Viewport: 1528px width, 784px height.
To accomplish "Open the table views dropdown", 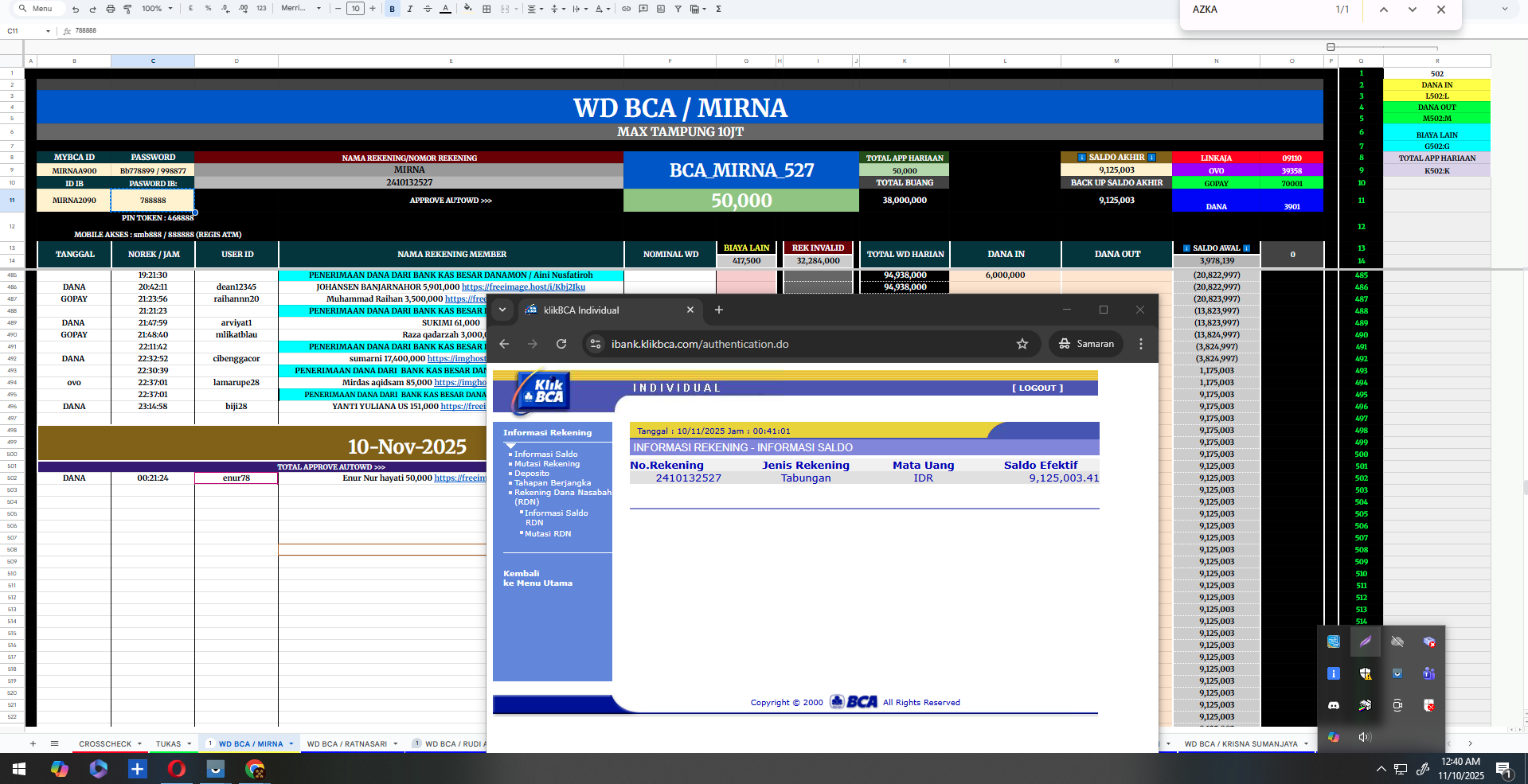I will [x=698, y=9].
